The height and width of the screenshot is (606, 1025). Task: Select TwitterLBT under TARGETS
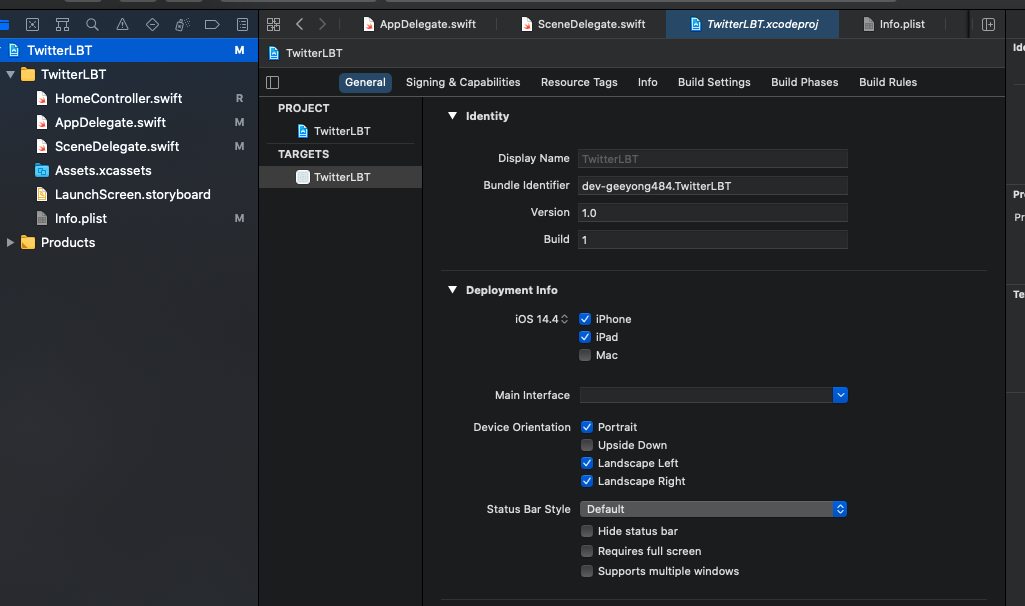[x=341, y=177]
